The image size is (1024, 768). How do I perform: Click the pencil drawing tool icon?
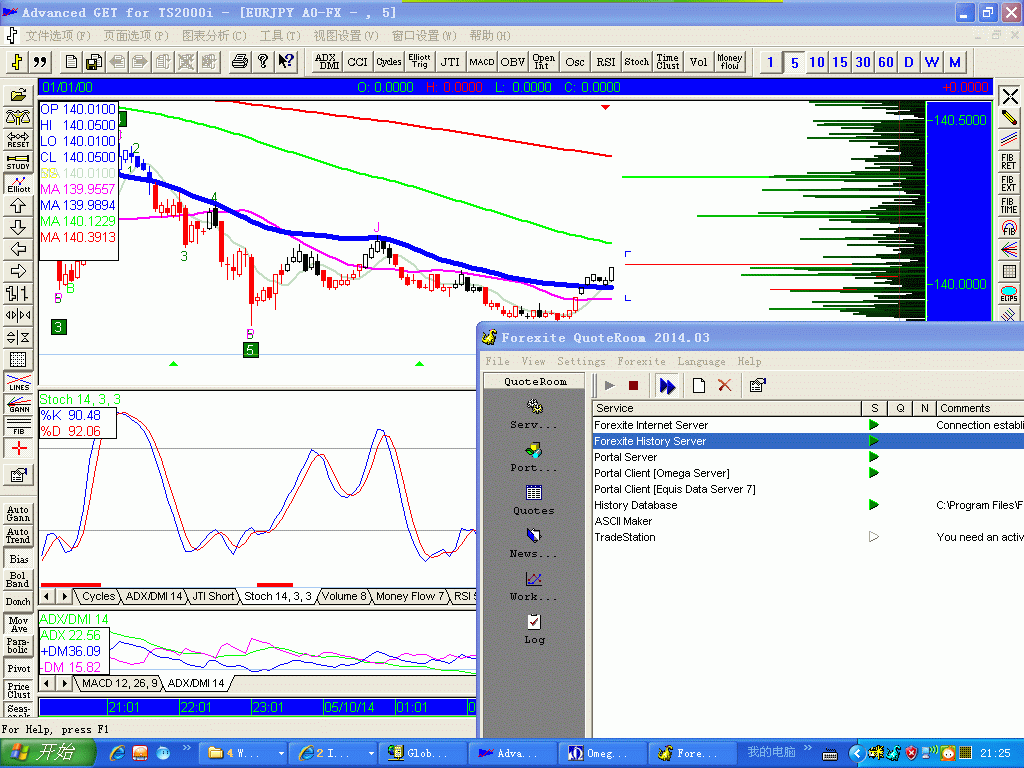coord(1009,118)
